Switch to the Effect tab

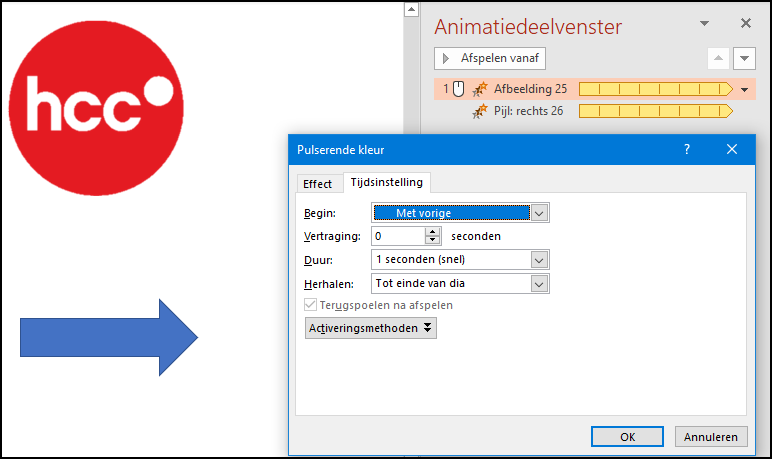[318, 184]
